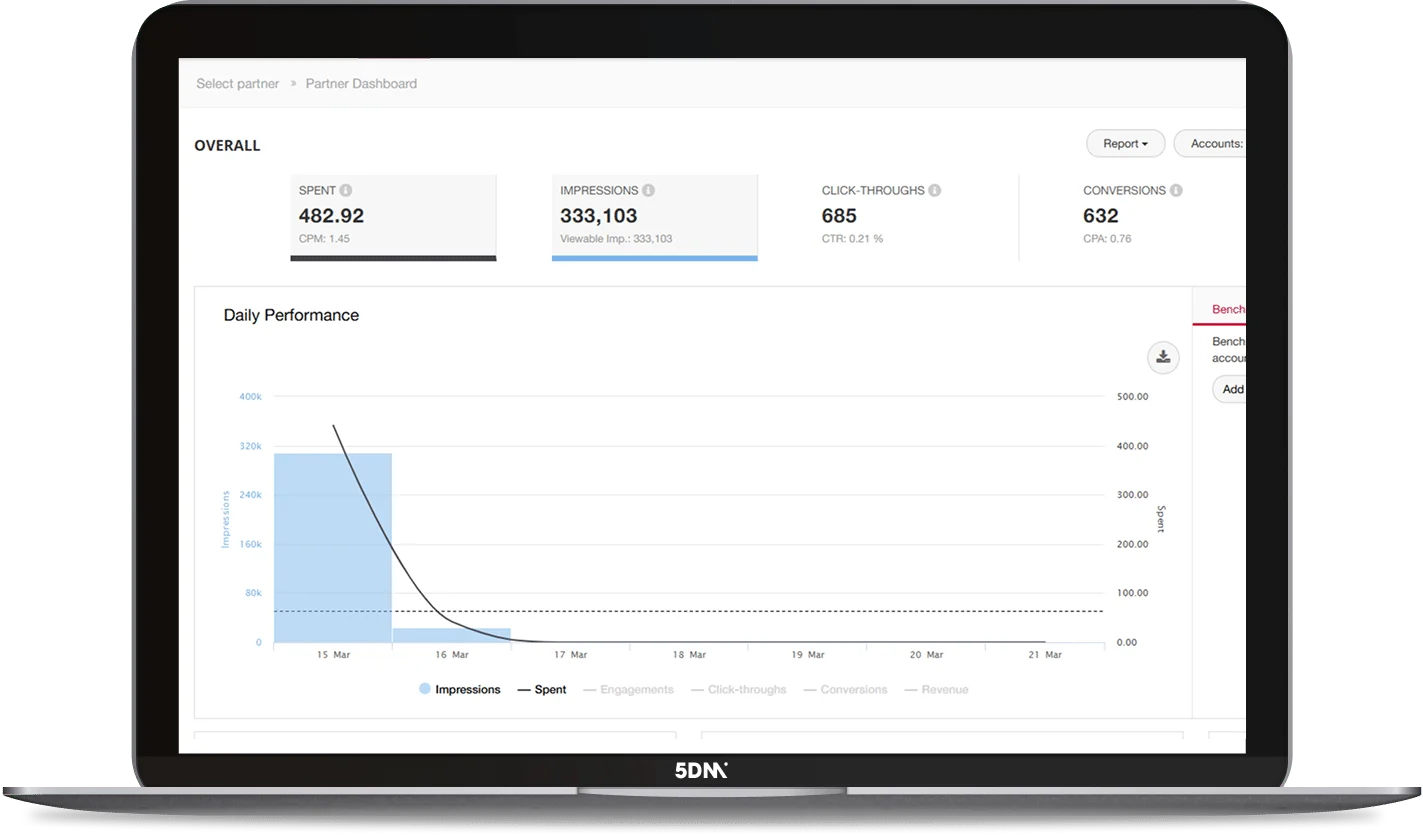
Task: Click the 'CPM: 1.45' text
Action: (x=324, y=239)
